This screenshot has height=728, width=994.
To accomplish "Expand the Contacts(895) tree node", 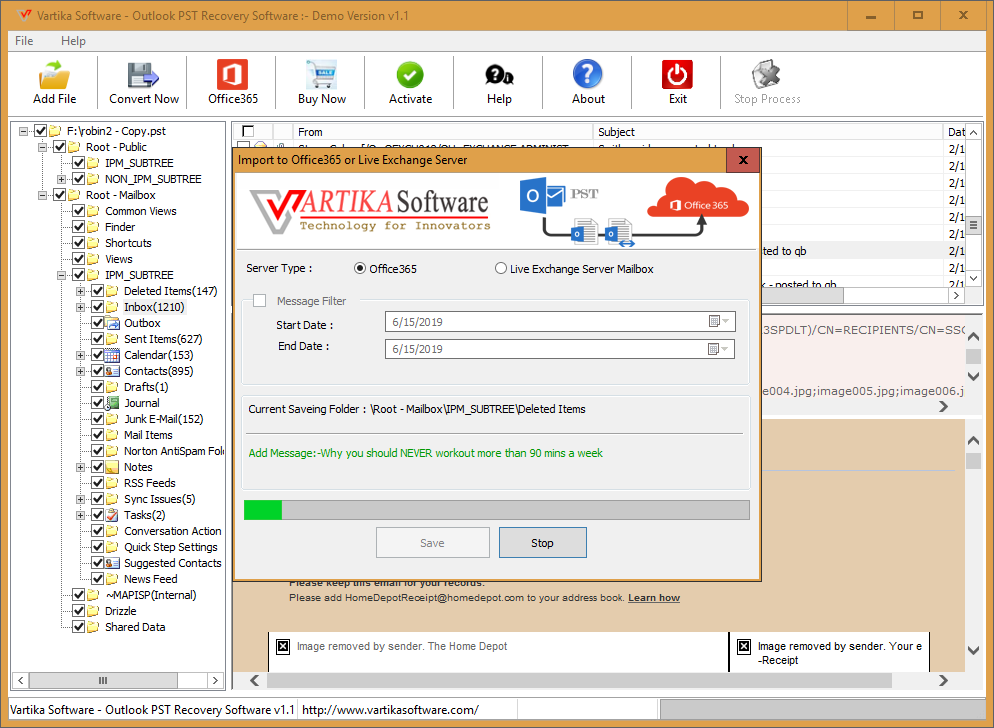I will pyautogui.click(x=81, y=371).
